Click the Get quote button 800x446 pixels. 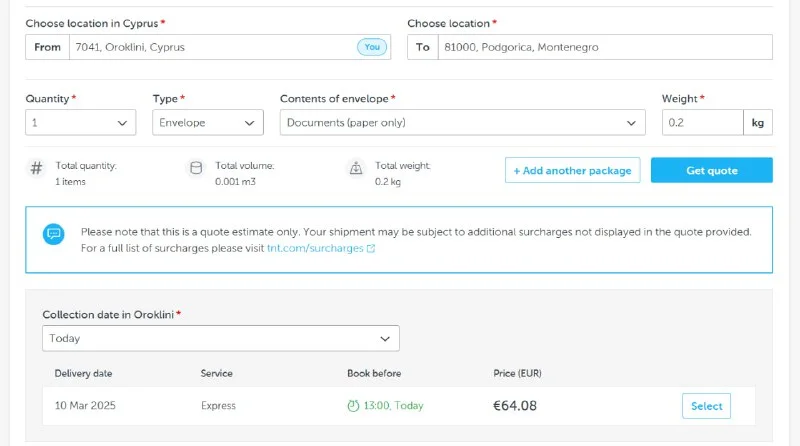click(x=711, y=170)
